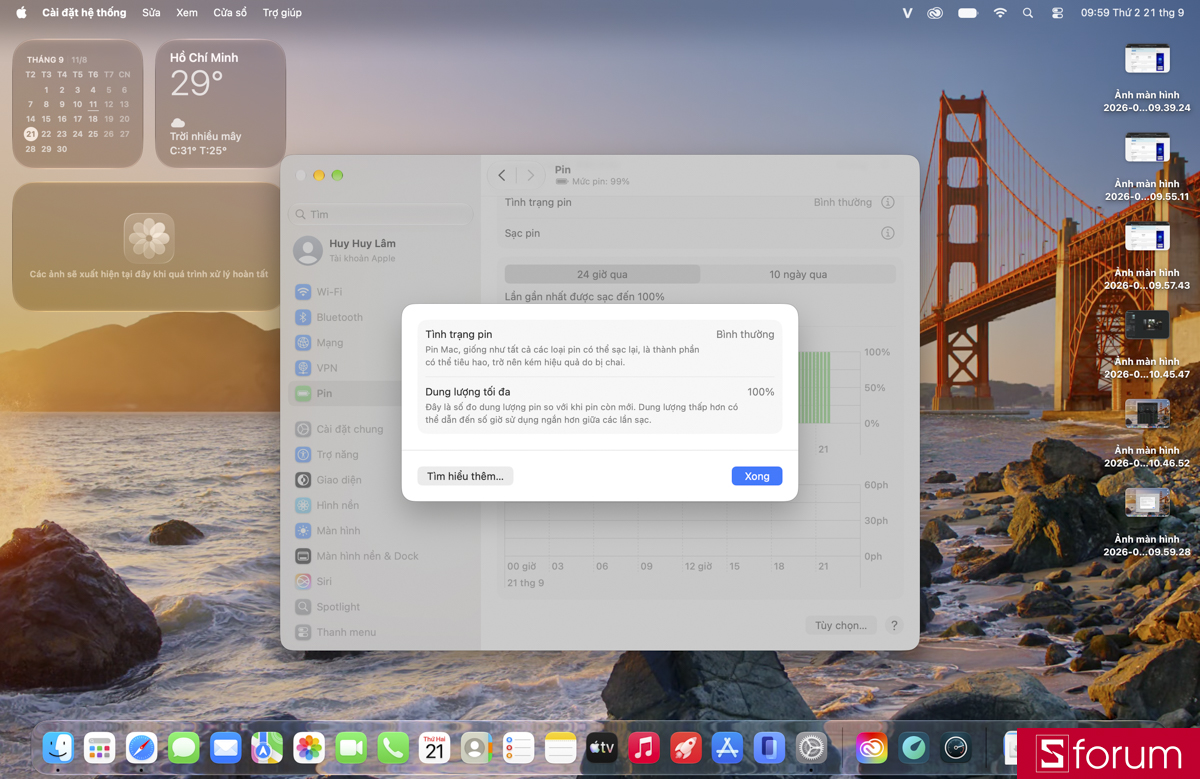Open iPhone Mirroring in the Dock

tap(769, 747)
